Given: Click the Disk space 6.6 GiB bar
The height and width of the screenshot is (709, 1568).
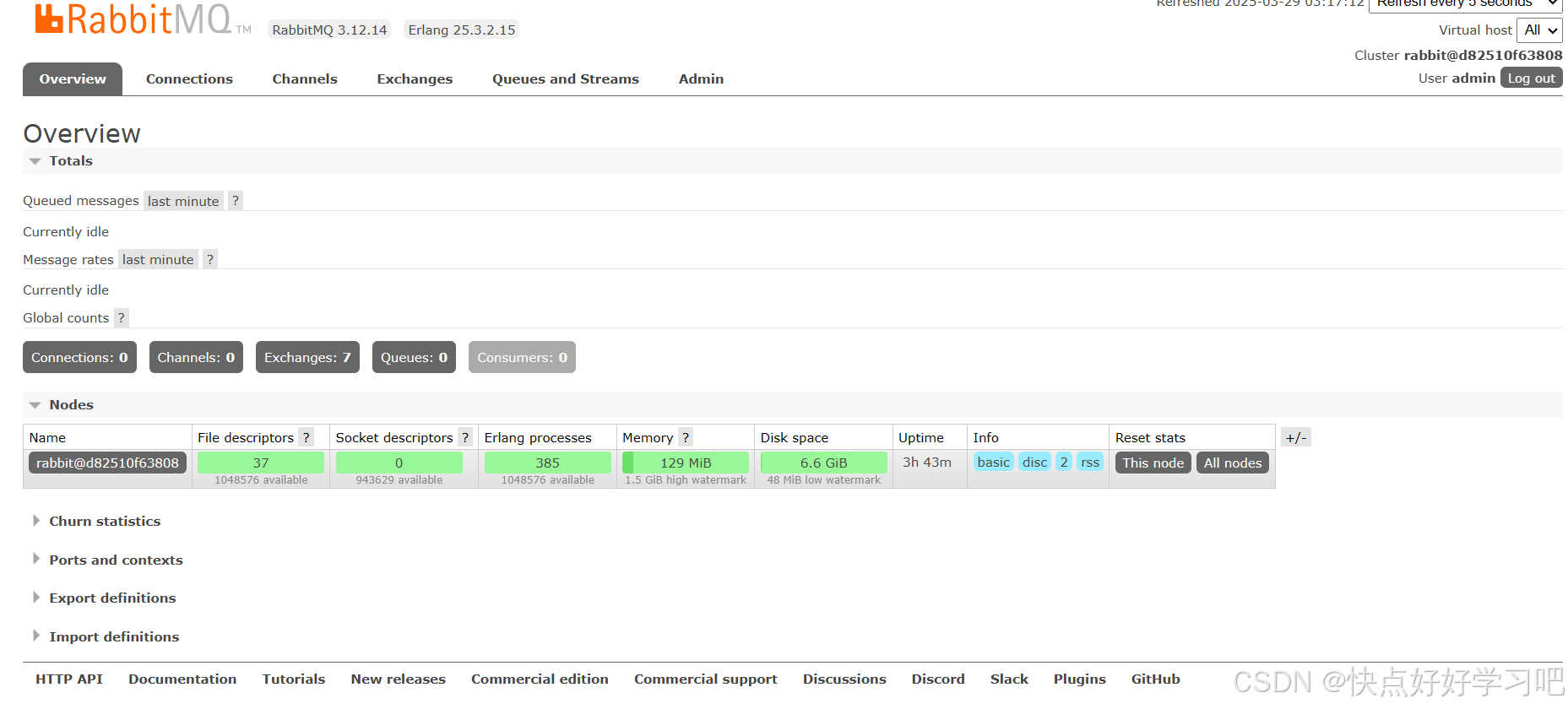Looking at the screenshot, I should tap(823, 463).
